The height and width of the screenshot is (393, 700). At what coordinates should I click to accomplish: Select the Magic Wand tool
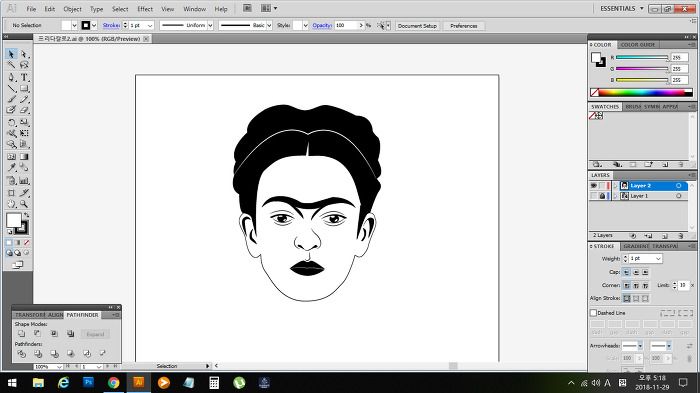pos(11,65)
